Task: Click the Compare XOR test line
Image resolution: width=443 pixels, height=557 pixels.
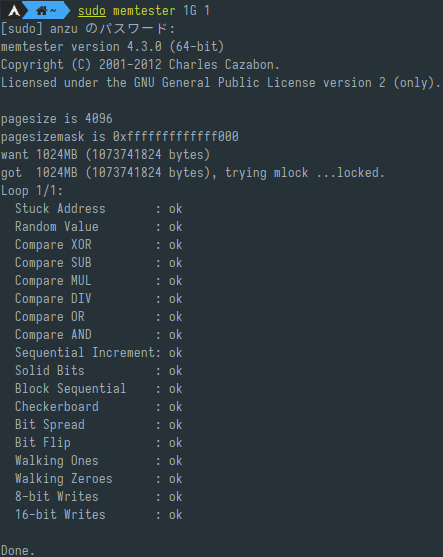Action: pyautogui.click(x=98, y=244)
